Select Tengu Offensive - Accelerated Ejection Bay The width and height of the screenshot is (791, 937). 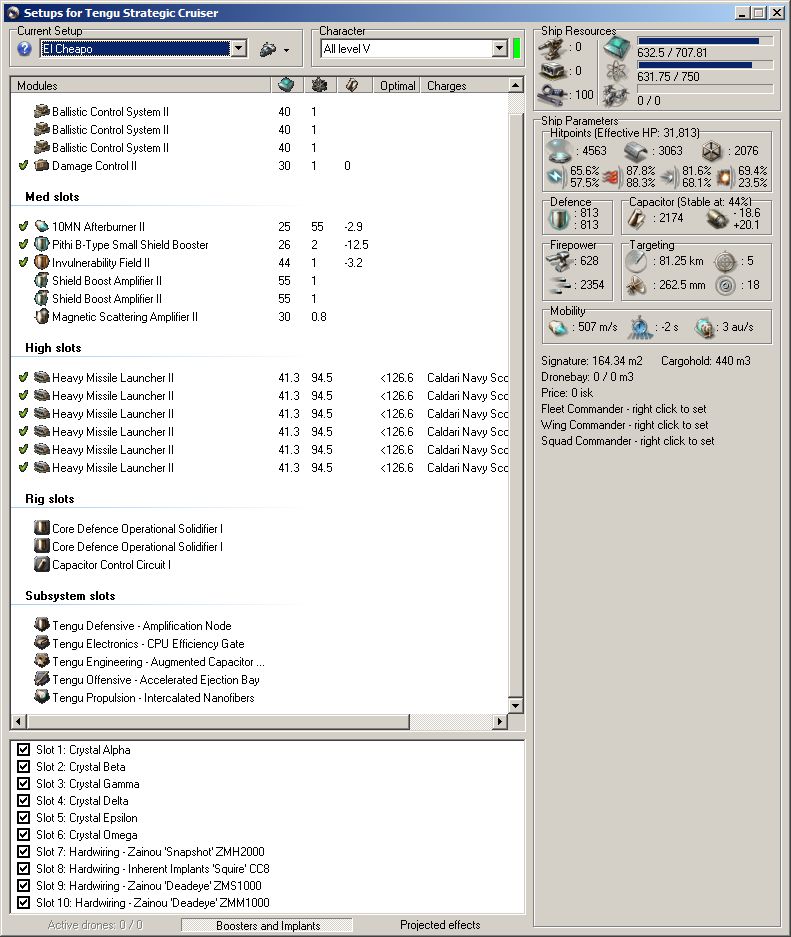pos(260,679)
